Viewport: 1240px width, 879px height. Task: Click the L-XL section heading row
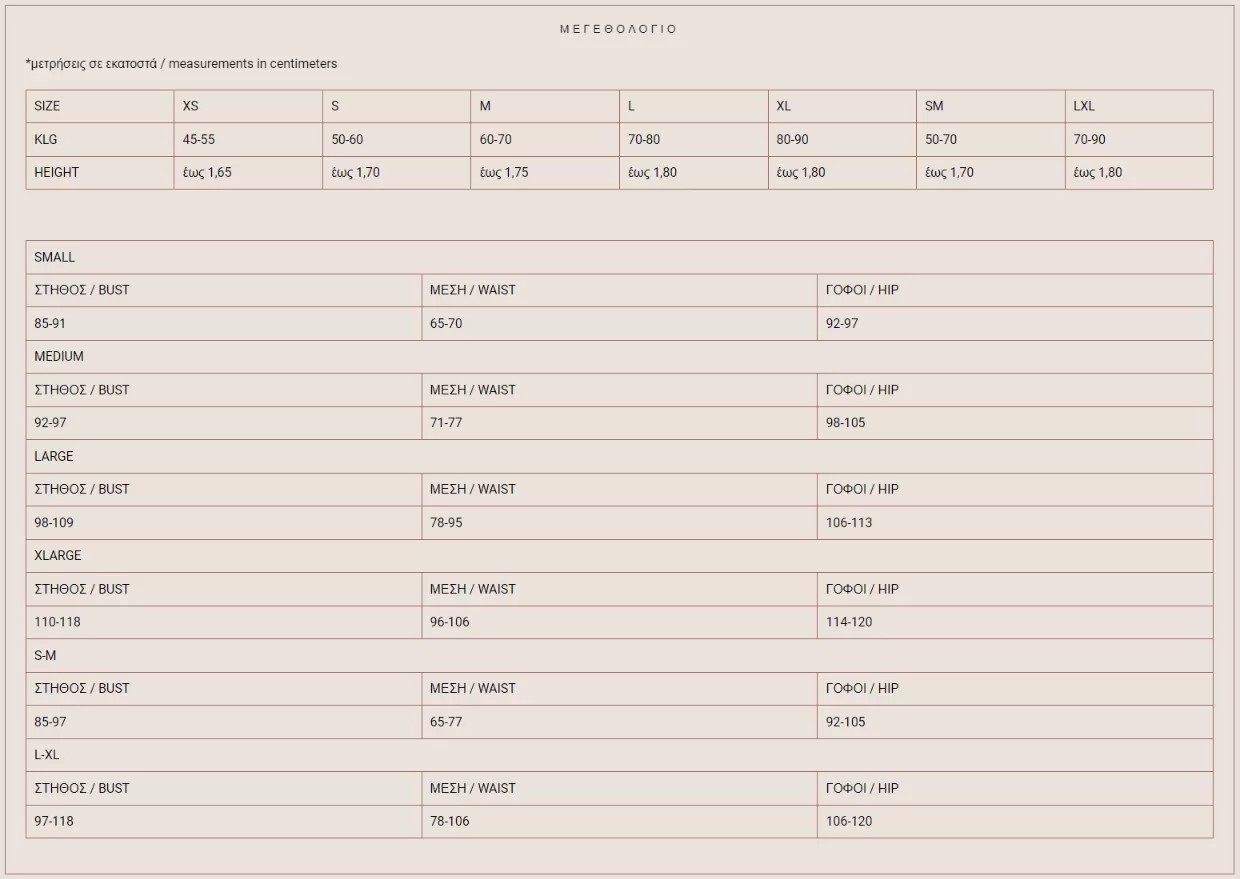47,754
